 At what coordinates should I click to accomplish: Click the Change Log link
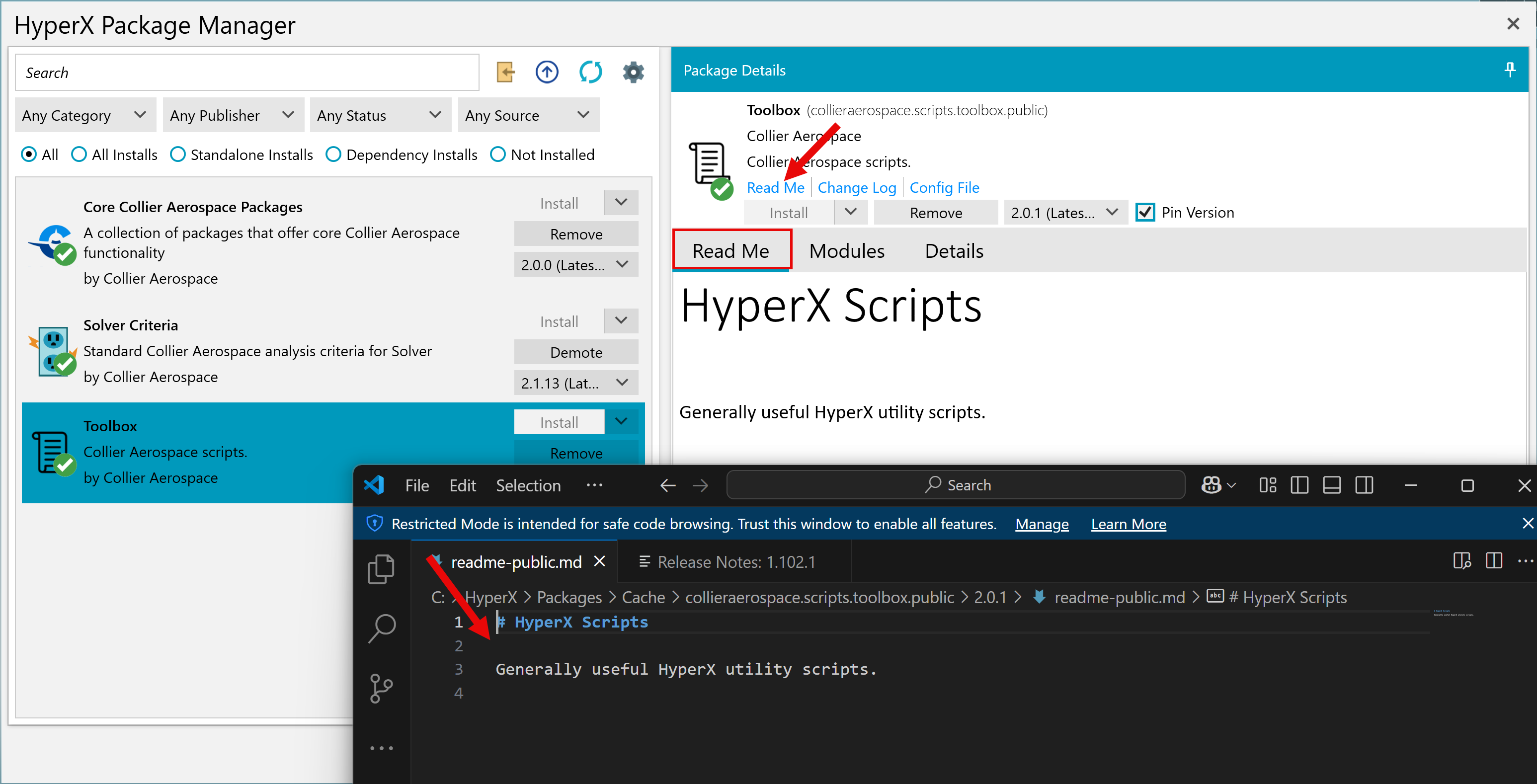coord(856,187)
